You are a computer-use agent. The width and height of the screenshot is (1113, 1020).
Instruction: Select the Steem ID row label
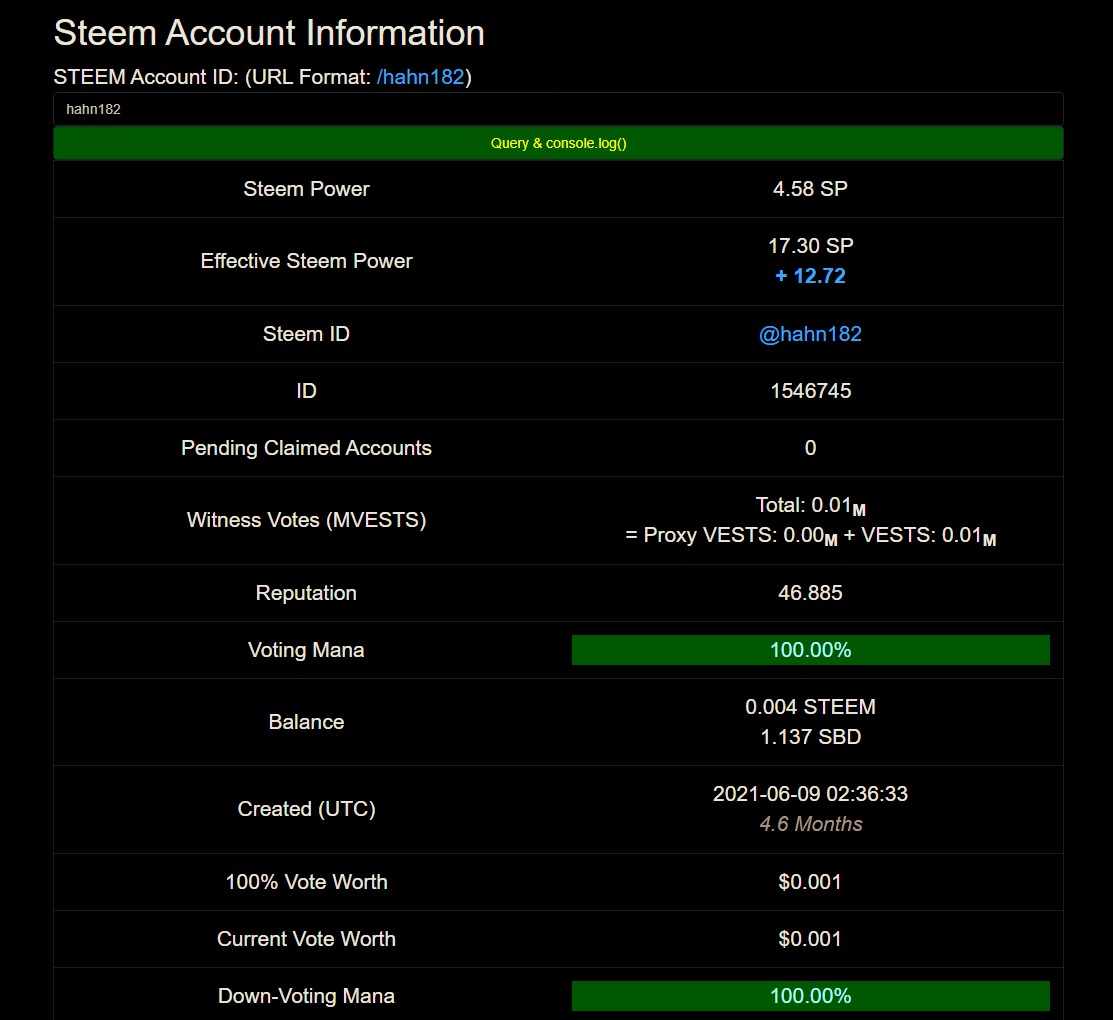point(306,334)
